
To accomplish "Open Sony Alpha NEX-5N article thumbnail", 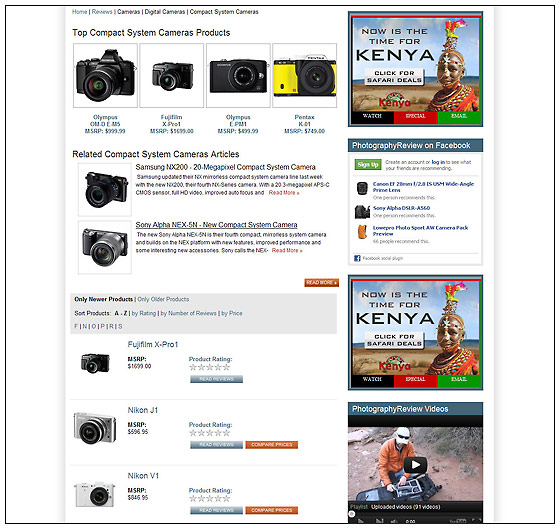I will tap(105, 248).
